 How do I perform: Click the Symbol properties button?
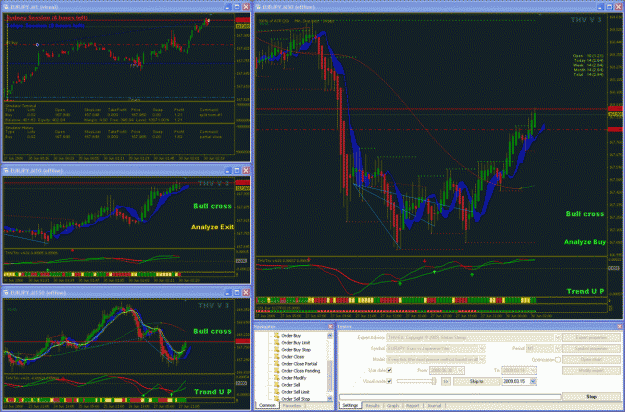pyautogui.click(x=591, y=348)
